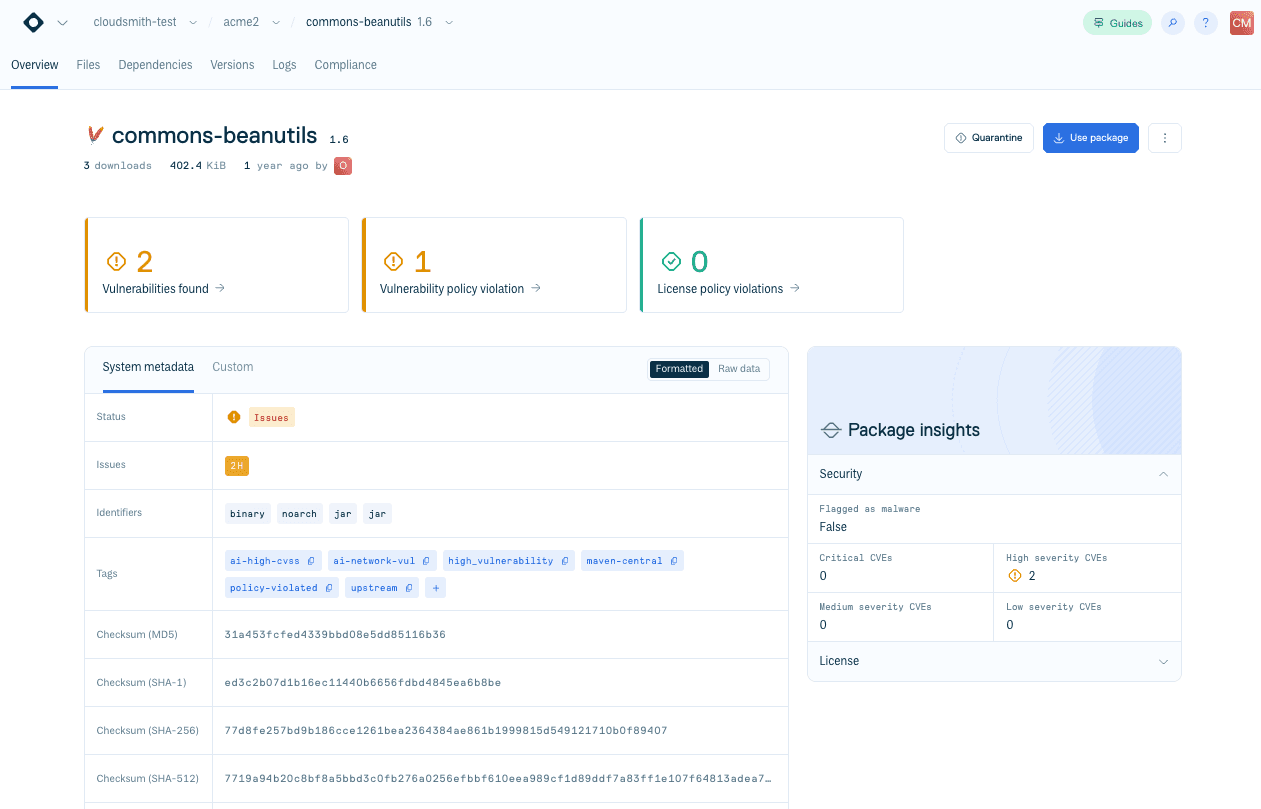Open the License policy violations card
The height and width of the screenshot is (809, 1261).
(x=772, y=265)
